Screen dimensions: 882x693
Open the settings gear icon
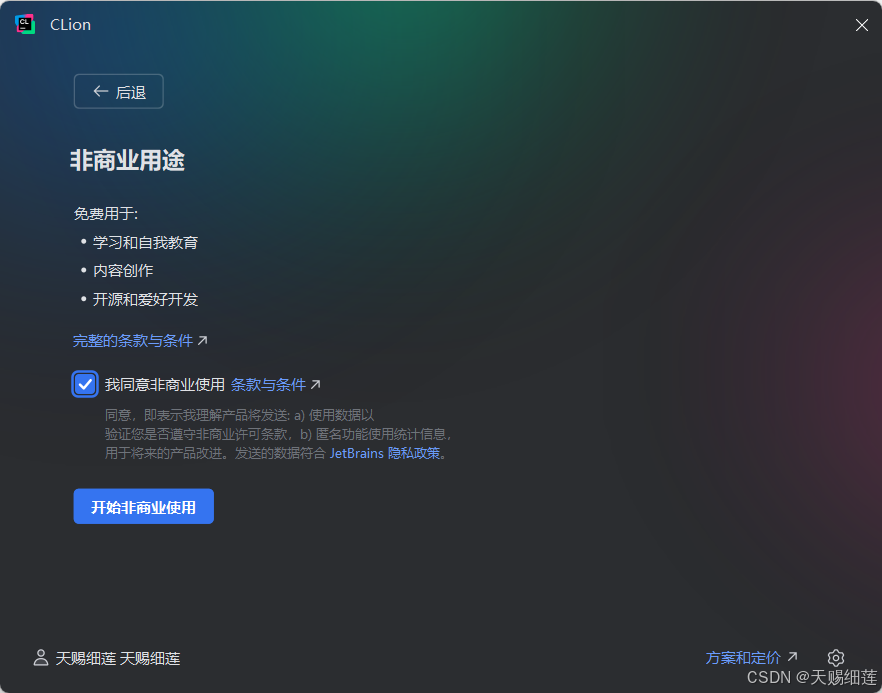[x=836, y=658]
